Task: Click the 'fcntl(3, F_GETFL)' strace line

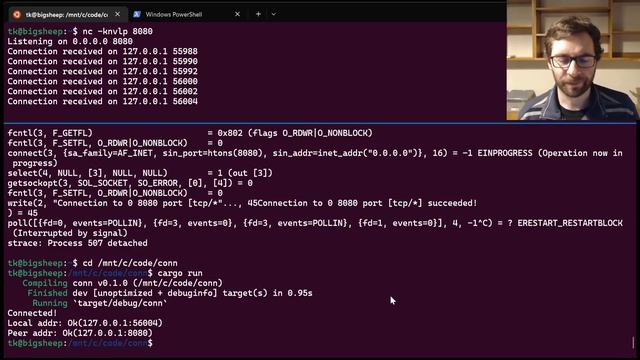Action: click(x=190, y=133)
